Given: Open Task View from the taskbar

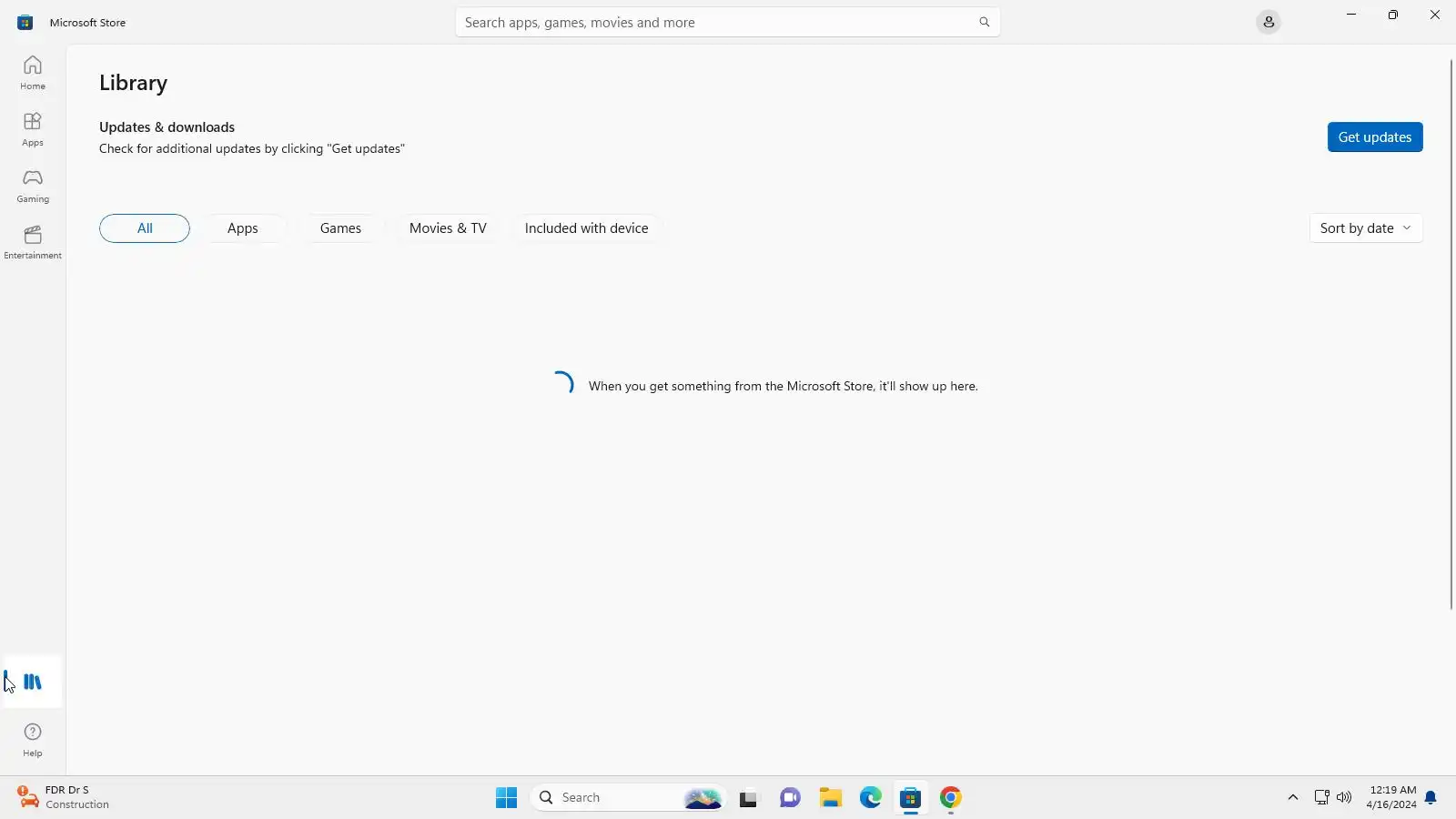Looking at the screenshot, I should coord(749,798).
